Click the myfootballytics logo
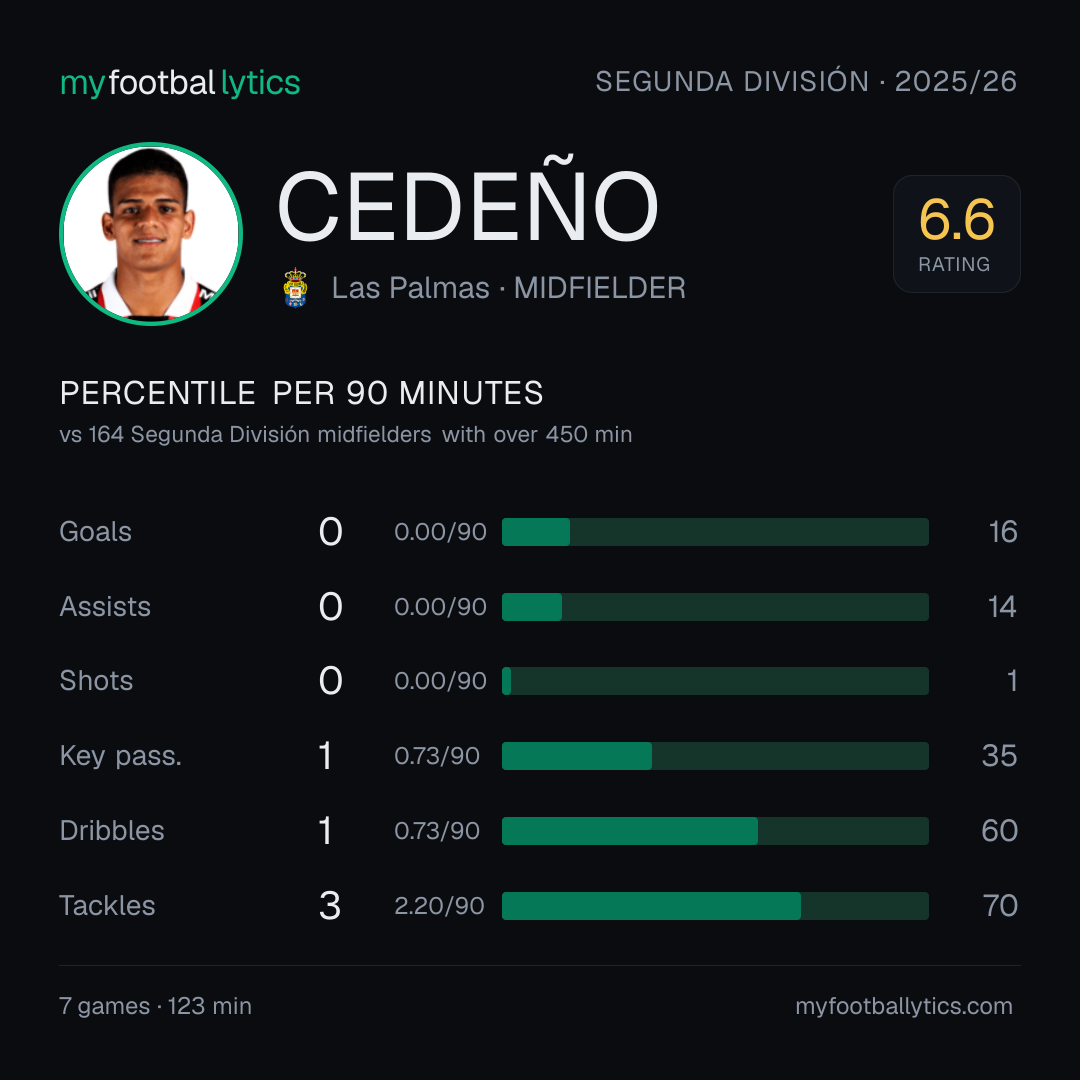Image resolution: width=1080 pixels, height=1080 pixels. click(180, 83)
